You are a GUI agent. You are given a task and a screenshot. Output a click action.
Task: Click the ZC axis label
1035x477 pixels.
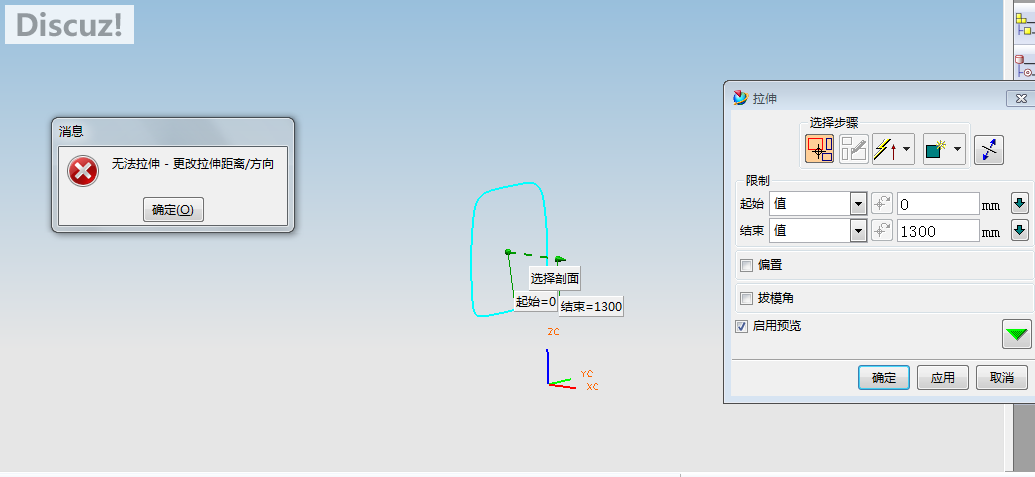click(x=553, y=331)
